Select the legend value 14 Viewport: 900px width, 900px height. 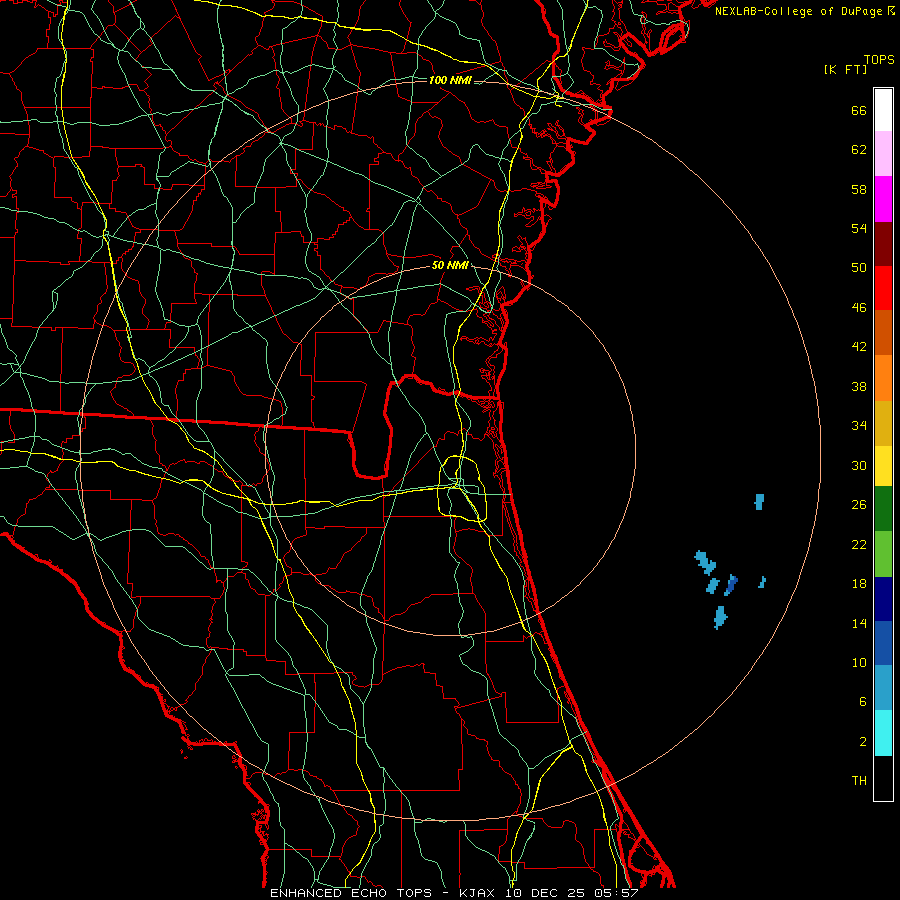coord(859,623)
